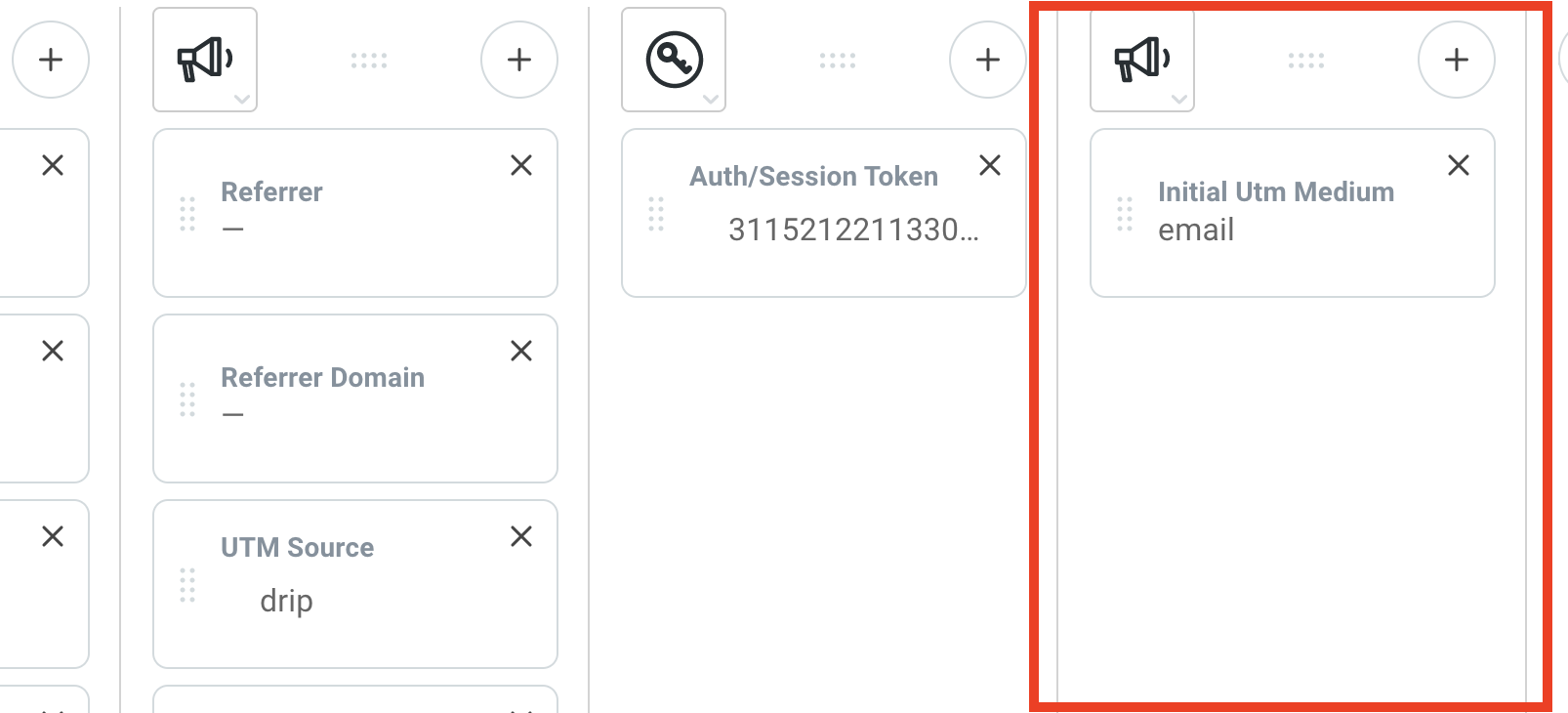Open megaphone icon dropdown above Initial Utm Medium
Screen dimensions: 1568x713
coord(1142,61)
